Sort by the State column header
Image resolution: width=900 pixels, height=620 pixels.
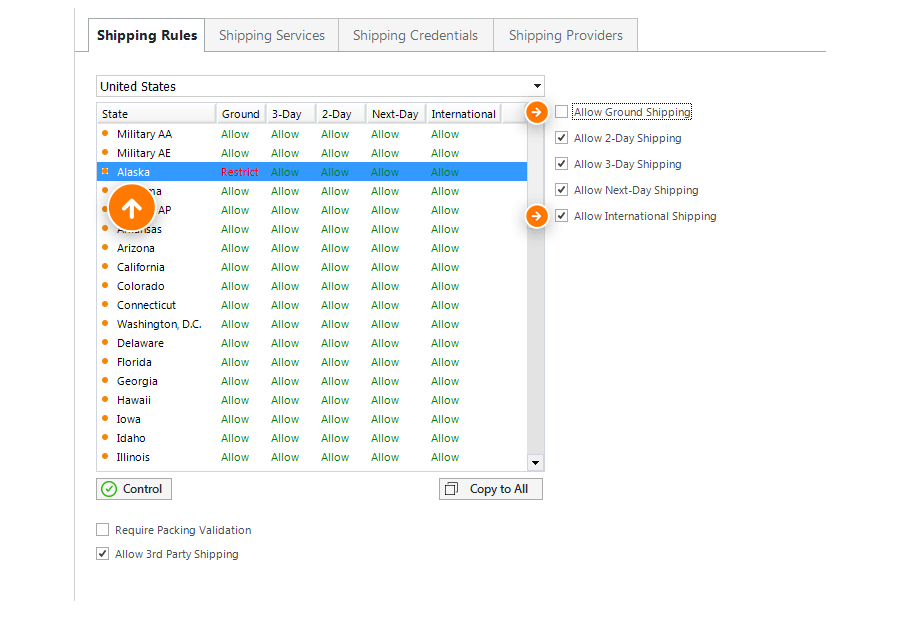pos(156,114)
